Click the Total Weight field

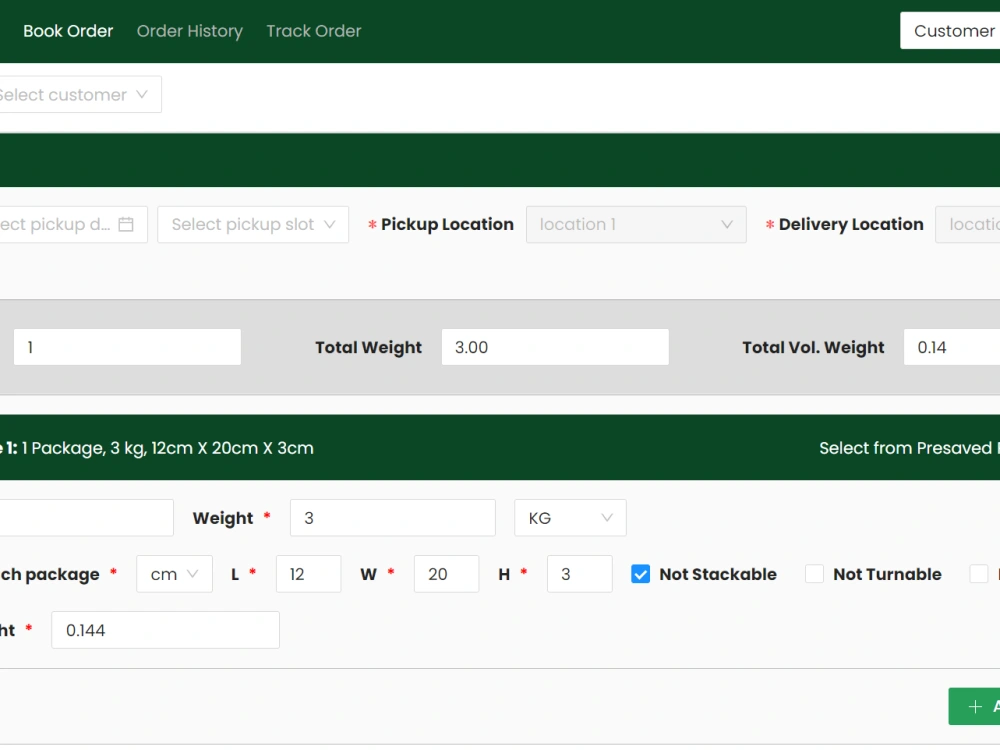(x=555, y=347)
